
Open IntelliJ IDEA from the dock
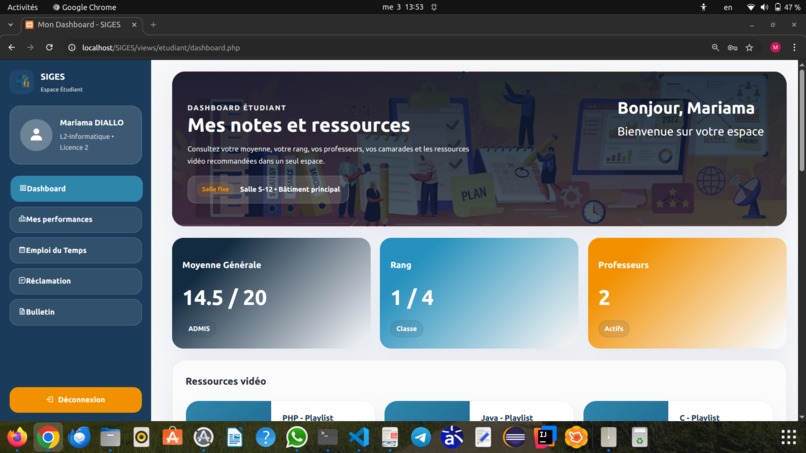click(x=545, y=438)
